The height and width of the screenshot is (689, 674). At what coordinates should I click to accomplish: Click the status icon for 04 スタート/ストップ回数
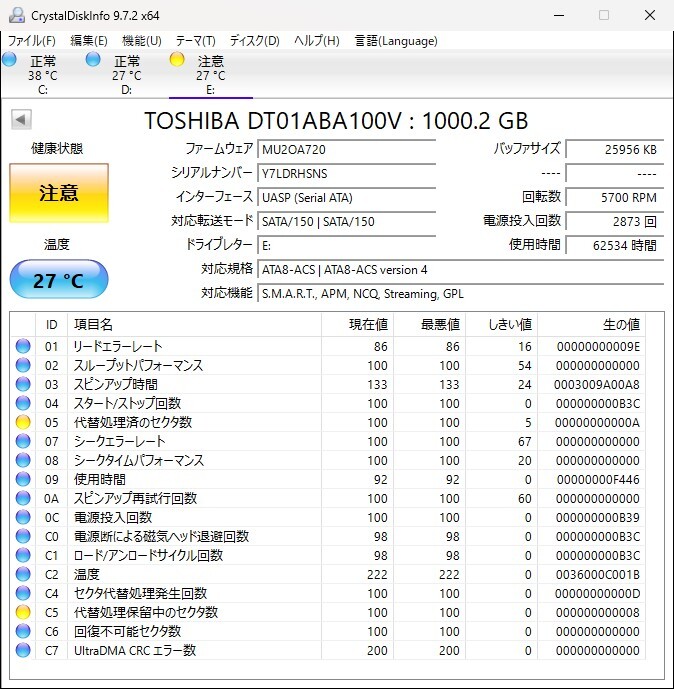tap(23, 403)
